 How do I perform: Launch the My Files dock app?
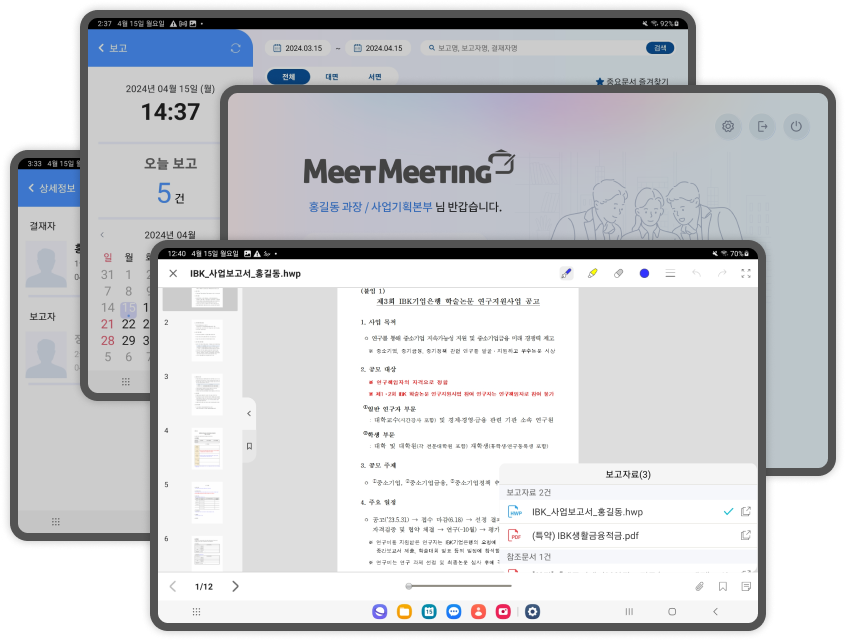coord(405,611)
